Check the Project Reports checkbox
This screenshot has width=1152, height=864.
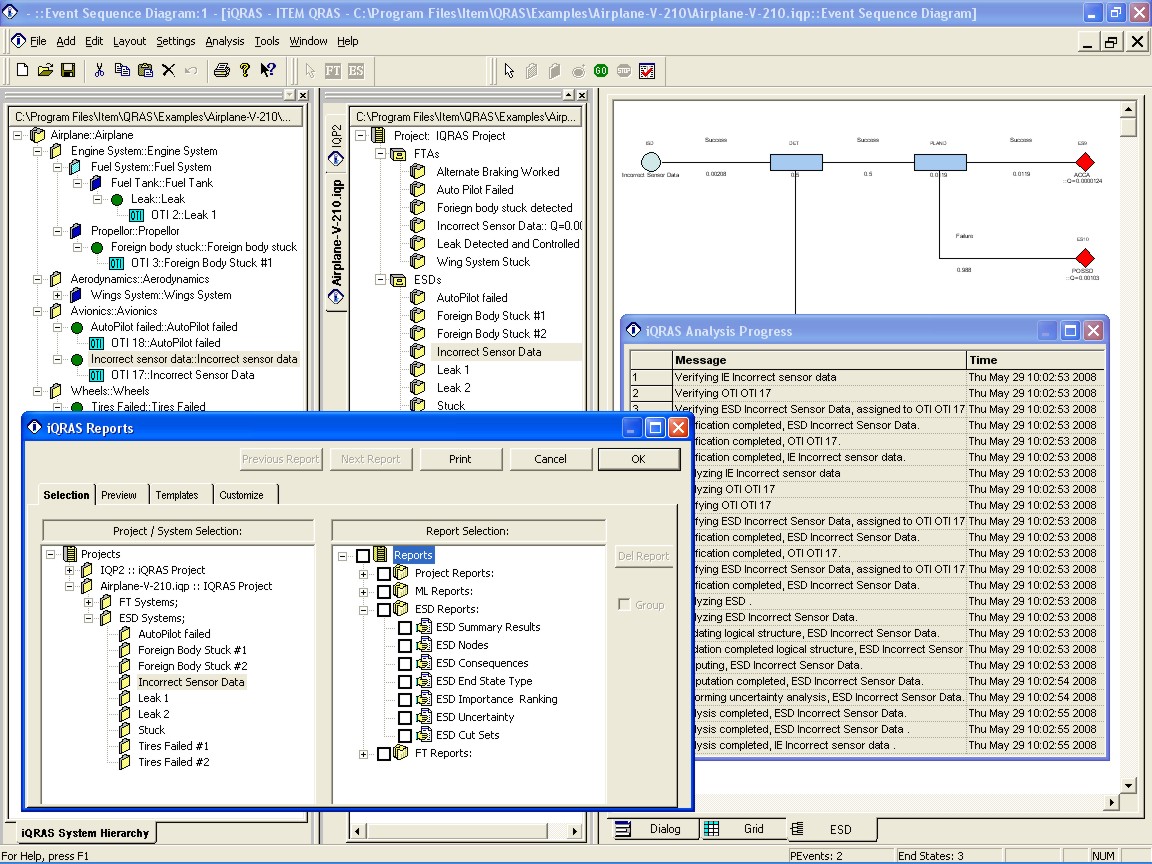click(384, 573)
